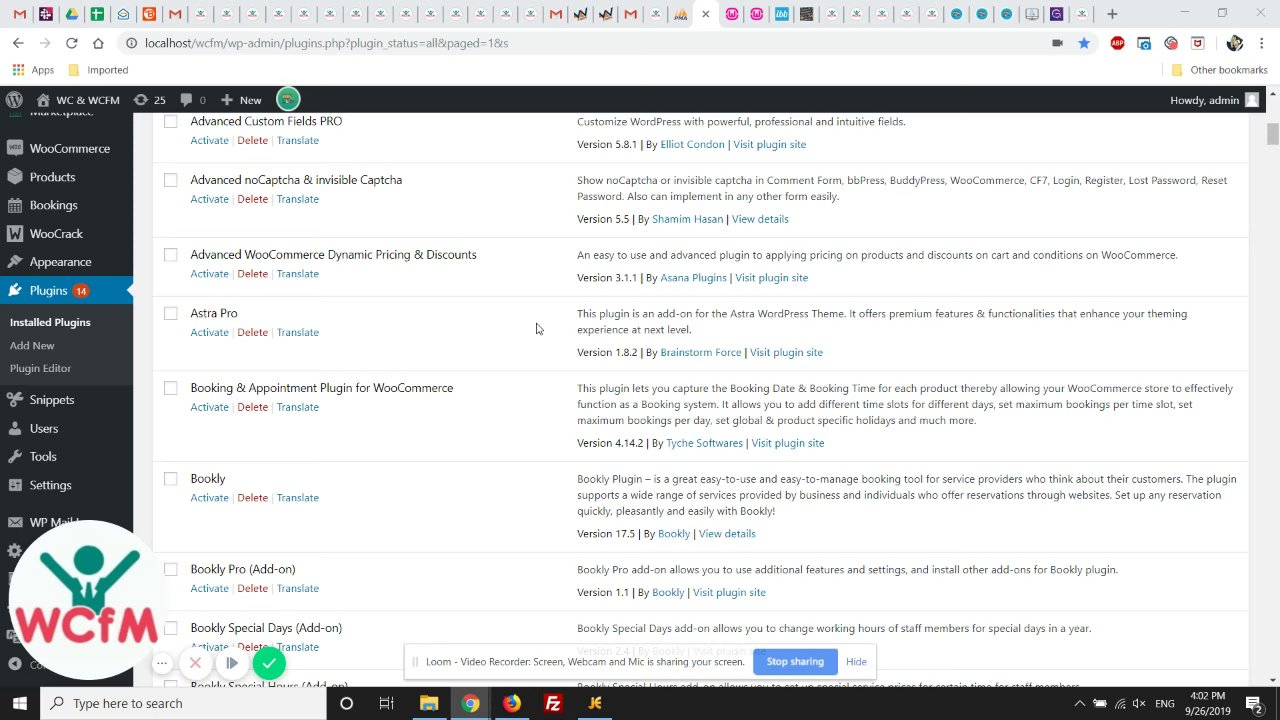The image size is (1280, 720).
Task: Open the Plugins sidebar menu
Action: [66, 290]
